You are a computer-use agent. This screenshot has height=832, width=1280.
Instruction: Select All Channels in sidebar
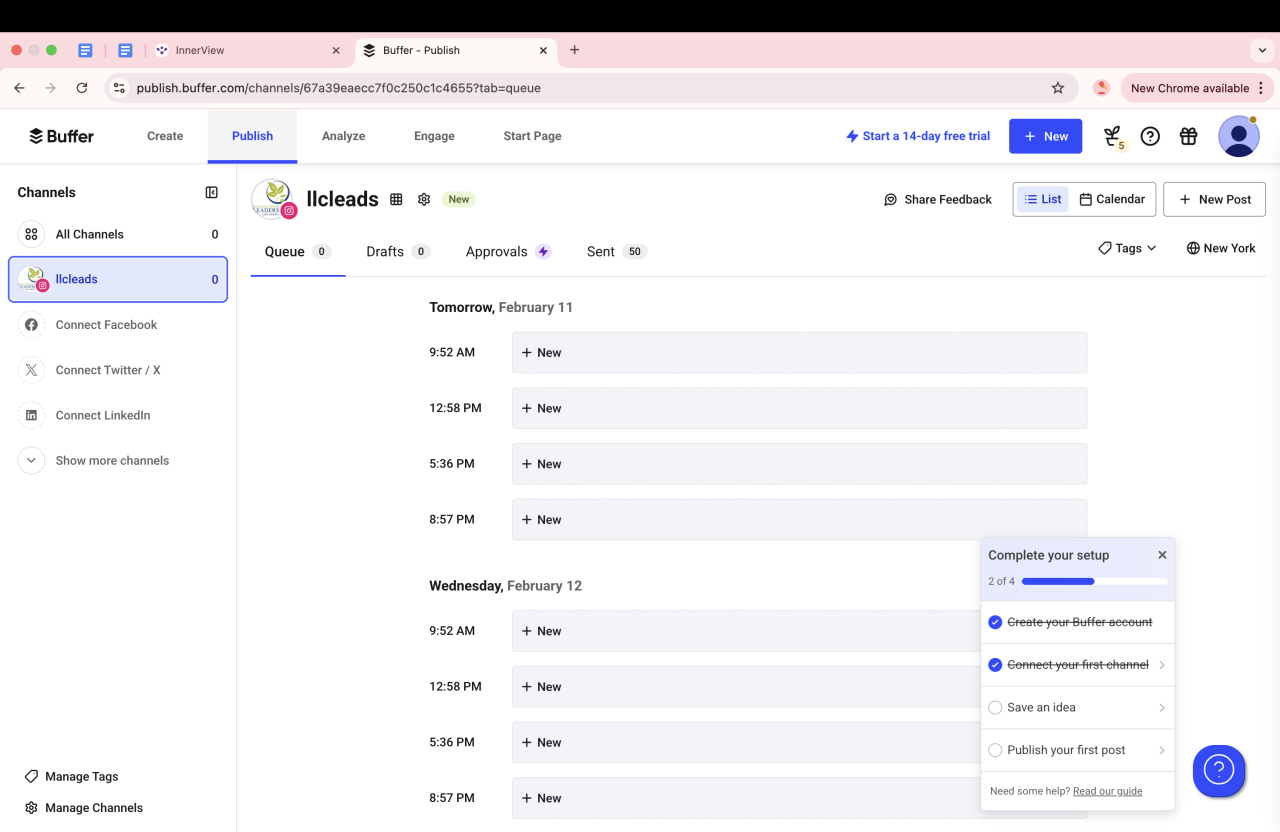pyautogui.click(x=118, y=234)
